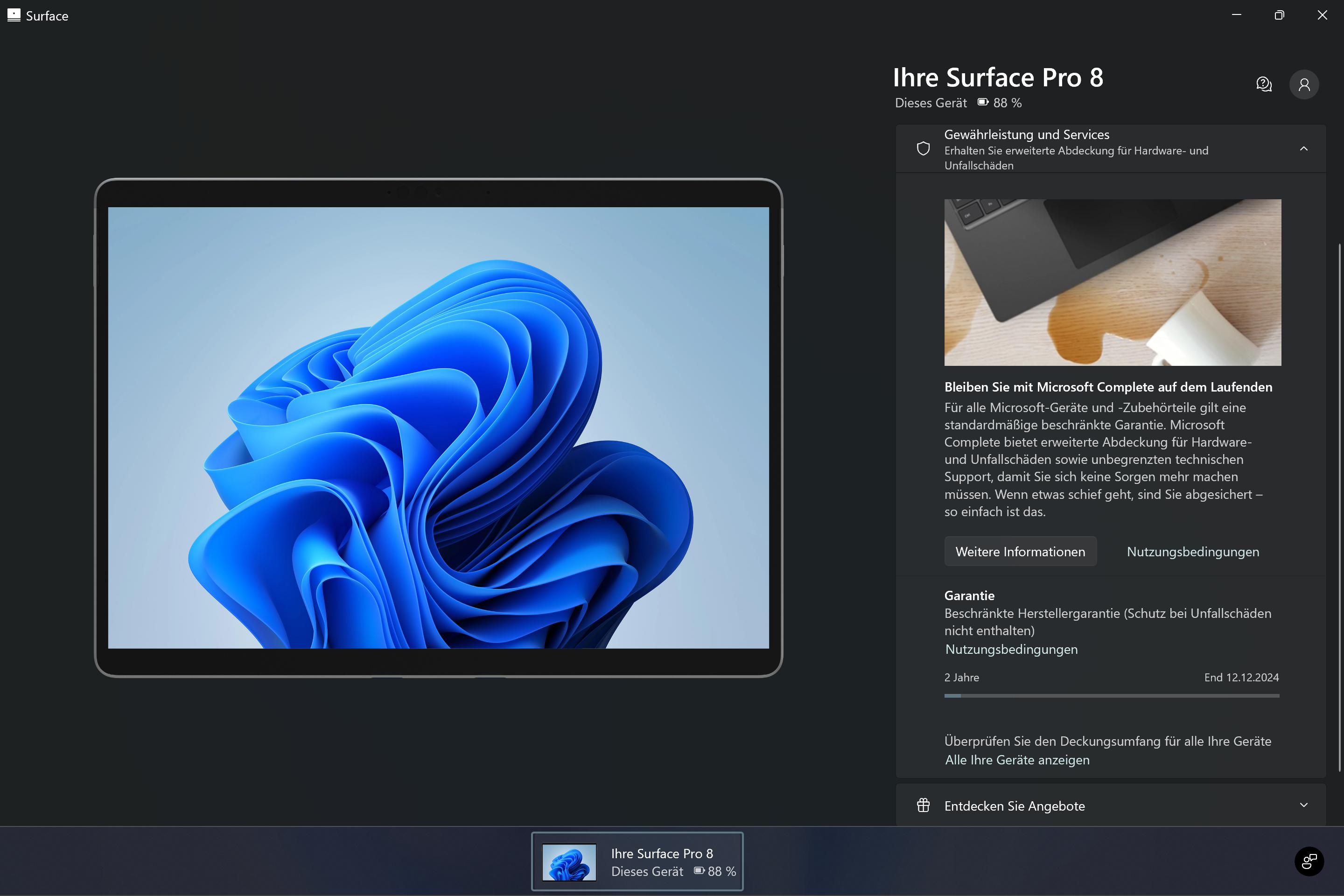Click the Weitere Informationen button
This screenshot has width=1344, height=896.
pyautogui.click(x=1020, y=552)
